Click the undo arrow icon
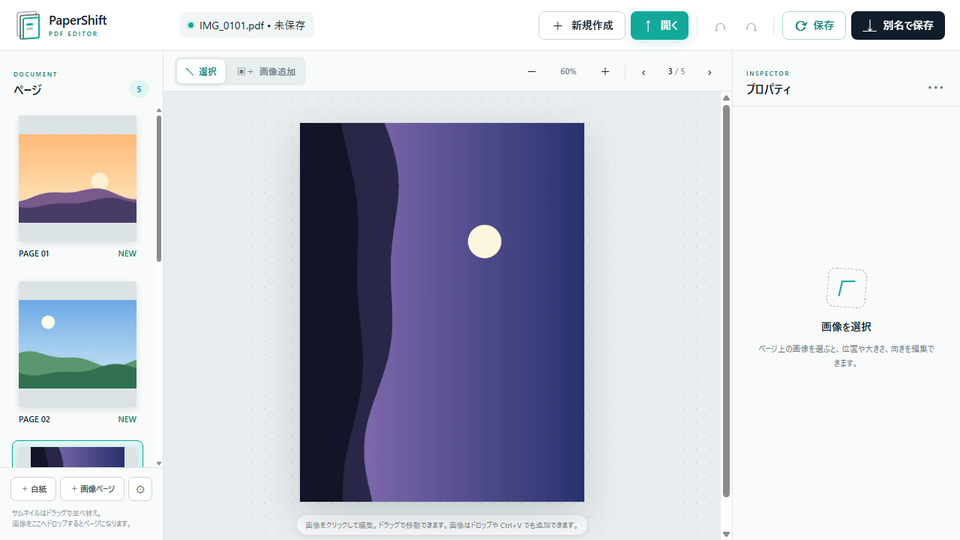Viewport: 960px width, 540px height. 720,26
